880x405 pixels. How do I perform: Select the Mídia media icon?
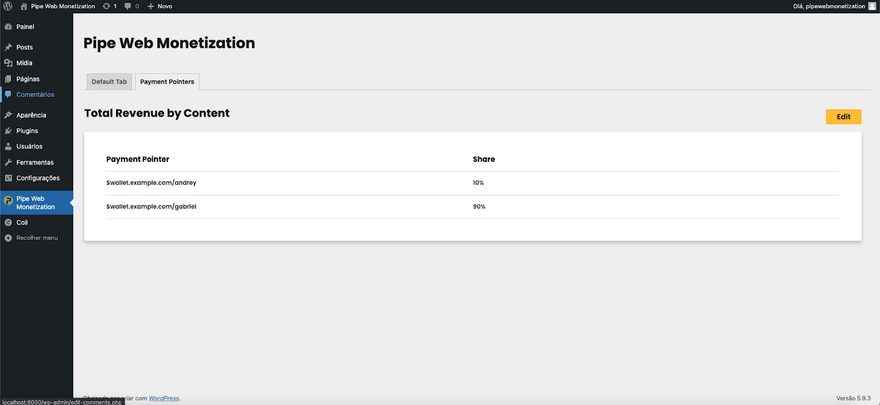[x=8, y=63]
